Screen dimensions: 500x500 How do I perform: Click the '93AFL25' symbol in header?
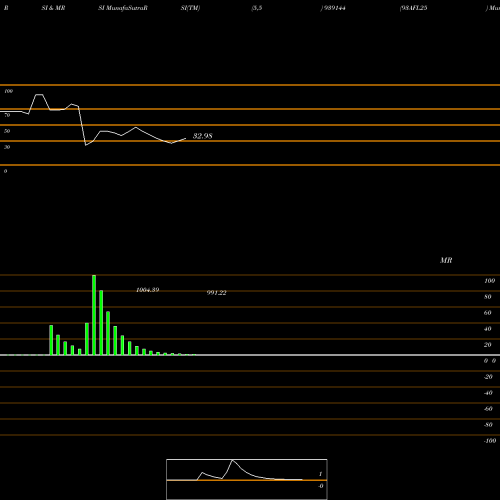[x=414, y=8]
